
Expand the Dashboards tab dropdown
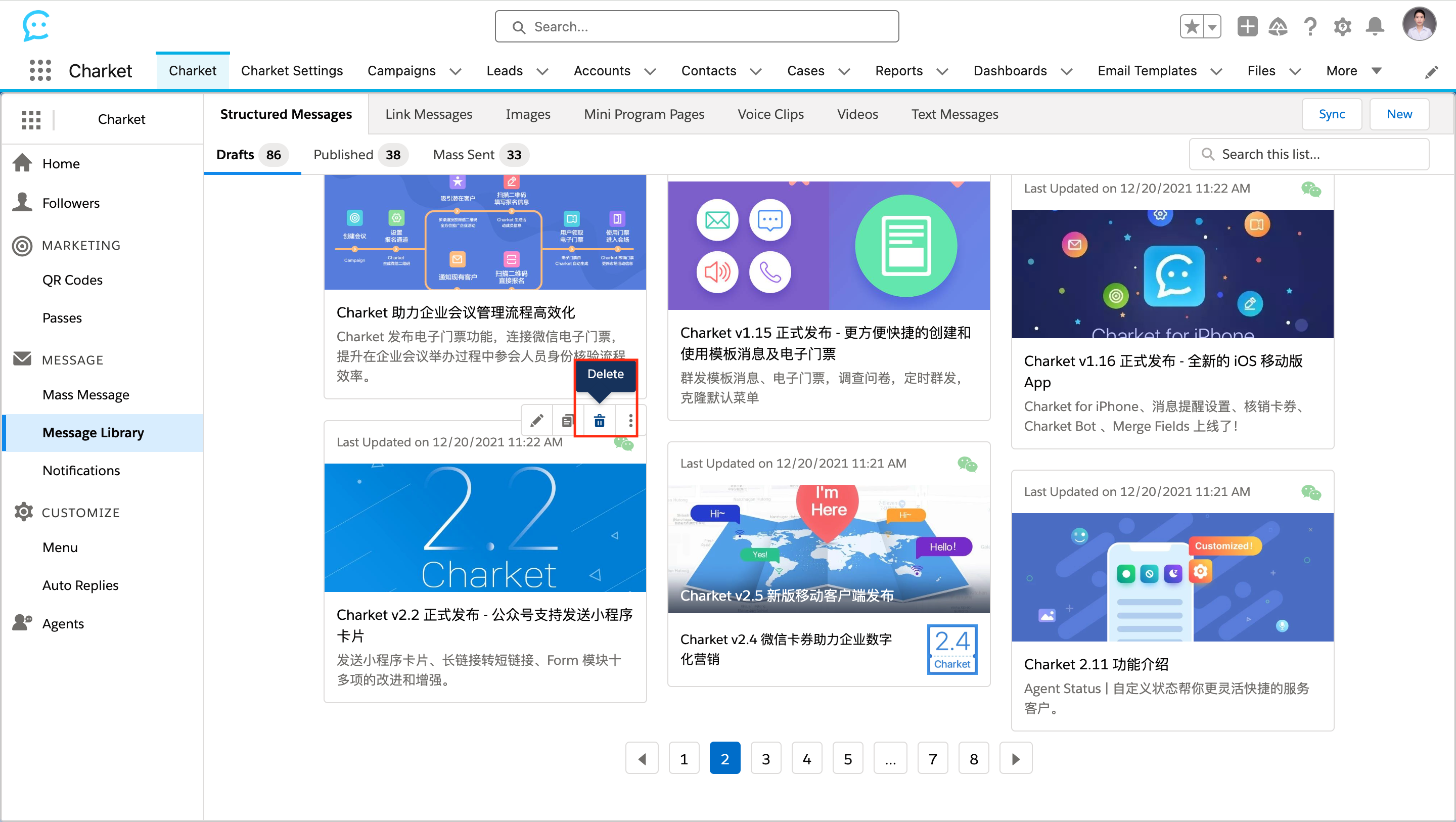[1067, 71]
